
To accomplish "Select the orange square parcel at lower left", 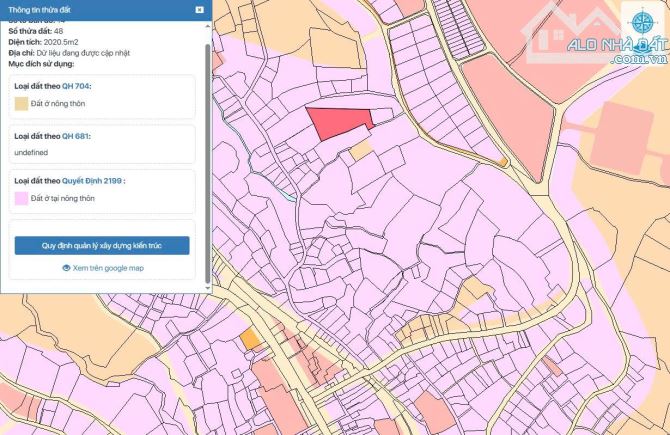I will (x=250, y=339).
